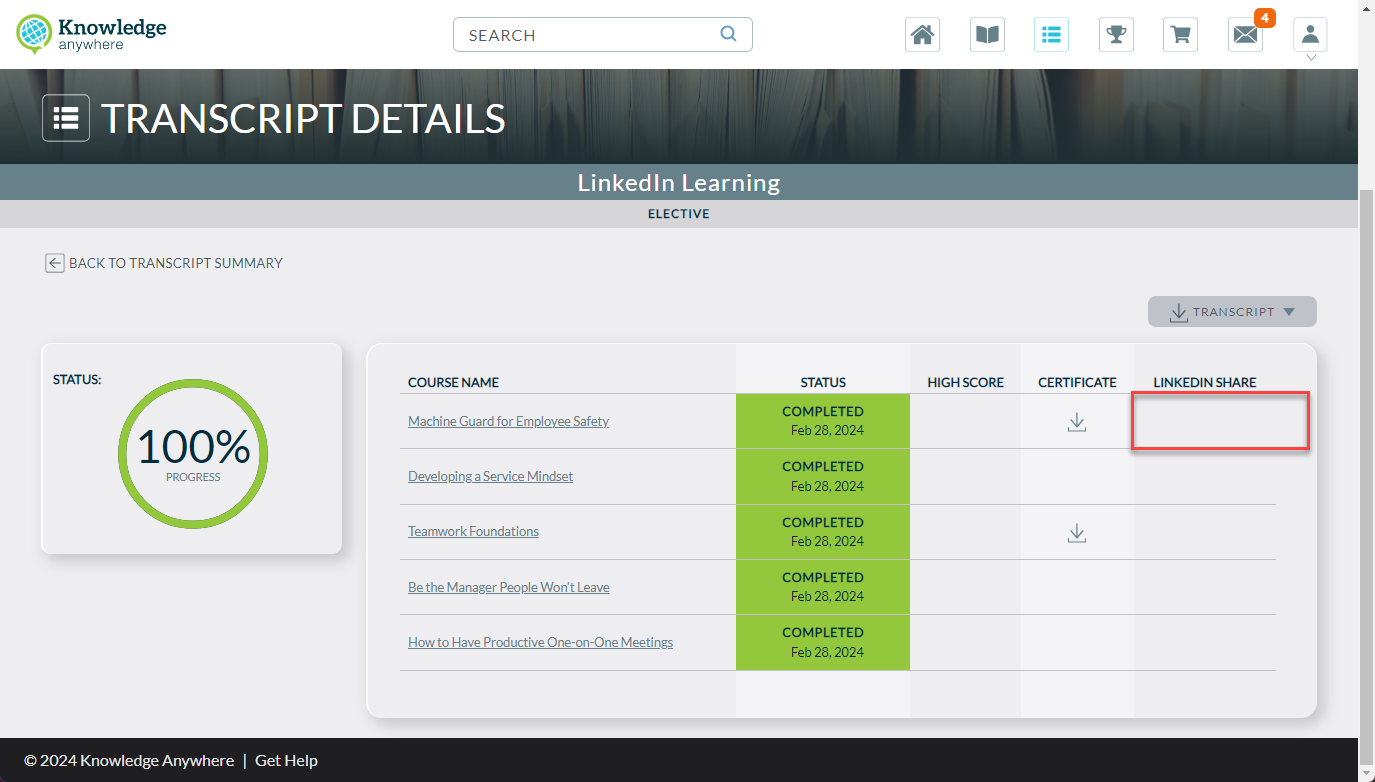Open Developing a Service Mindset course
This screenshot has width=1375, height=782.
click(x=490, y=476)
